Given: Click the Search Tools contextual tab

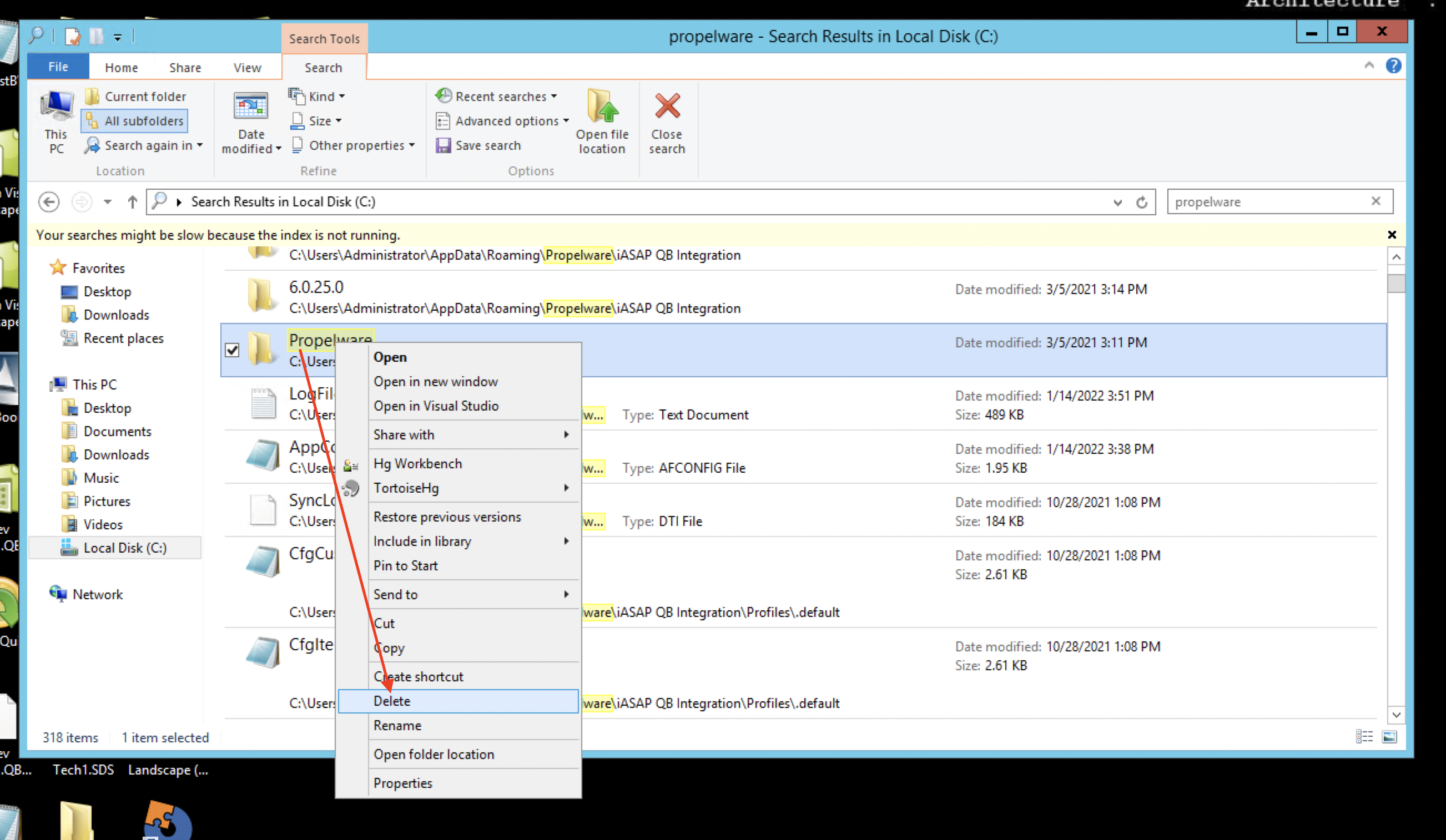Looking at the screenshot, I should (x=324, y=38).
